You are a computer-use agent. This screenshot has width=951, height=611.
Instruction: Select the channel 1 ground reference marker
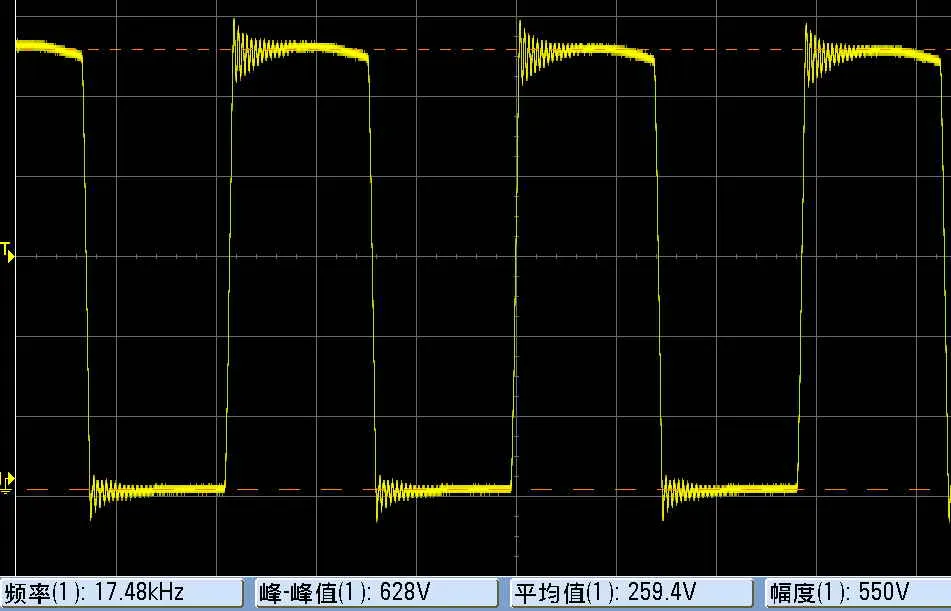7,481
